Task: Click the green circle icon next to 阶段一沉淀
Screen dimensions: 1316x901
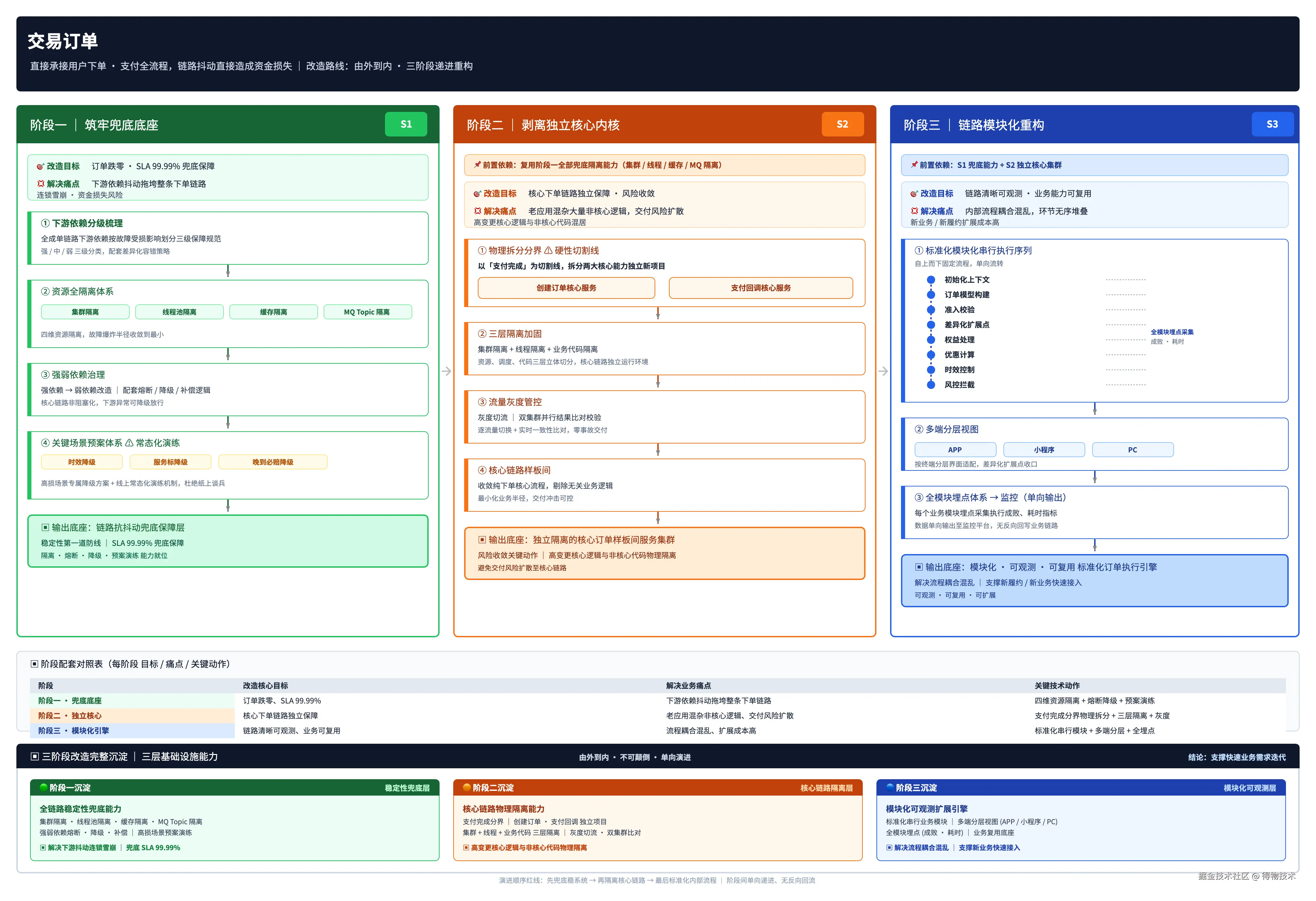Action: (x=44, y=788)
